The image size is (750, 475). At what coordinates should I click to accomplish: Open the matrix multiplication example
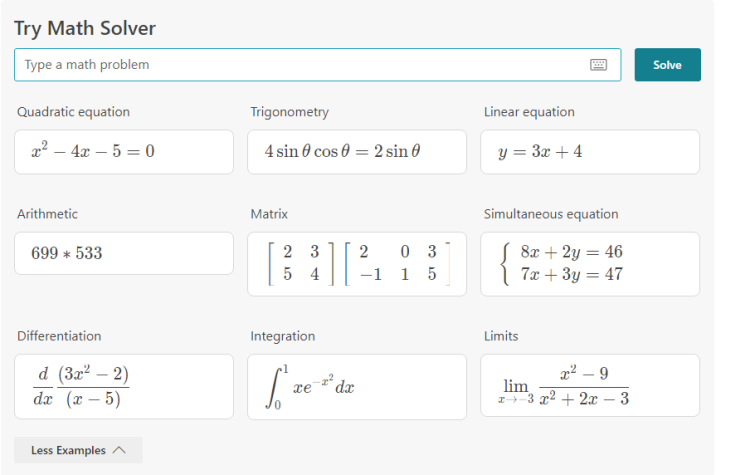click(357, 264)
